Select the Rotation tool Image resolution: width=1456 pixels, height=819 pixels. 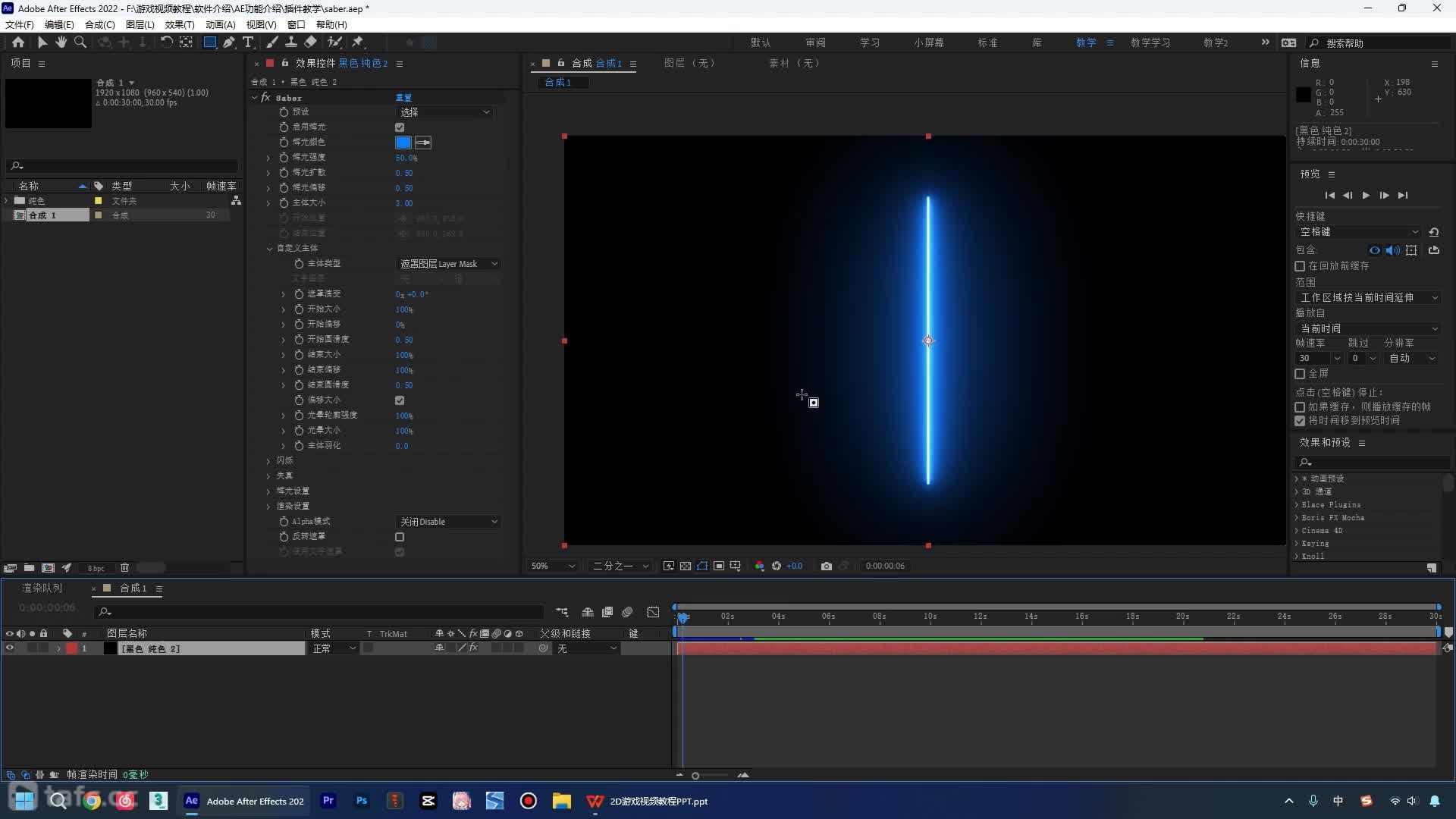pos(166,42)
